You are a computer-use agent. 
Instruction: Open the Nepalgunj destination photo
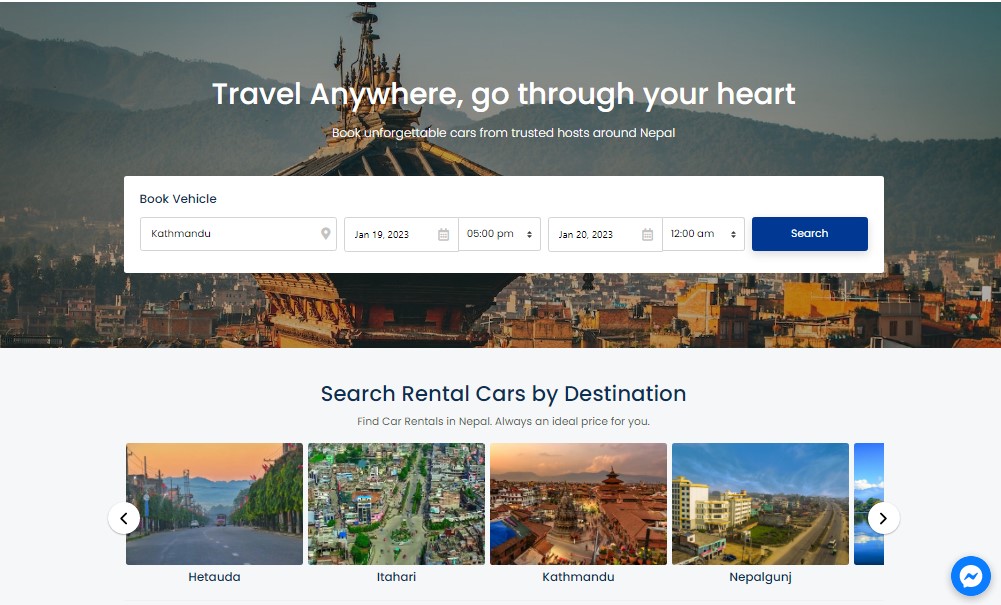(x=760, y=504)
